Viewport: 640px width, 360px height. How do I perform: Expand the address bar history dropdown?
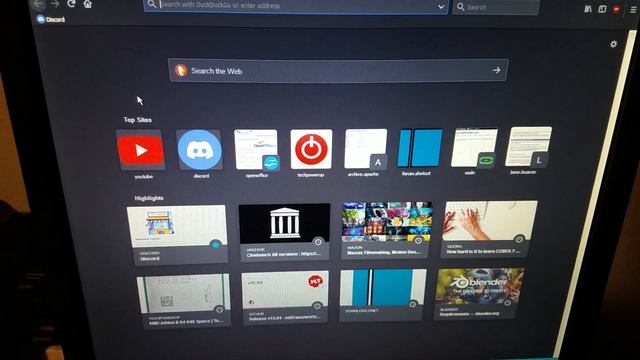(441, 7)
